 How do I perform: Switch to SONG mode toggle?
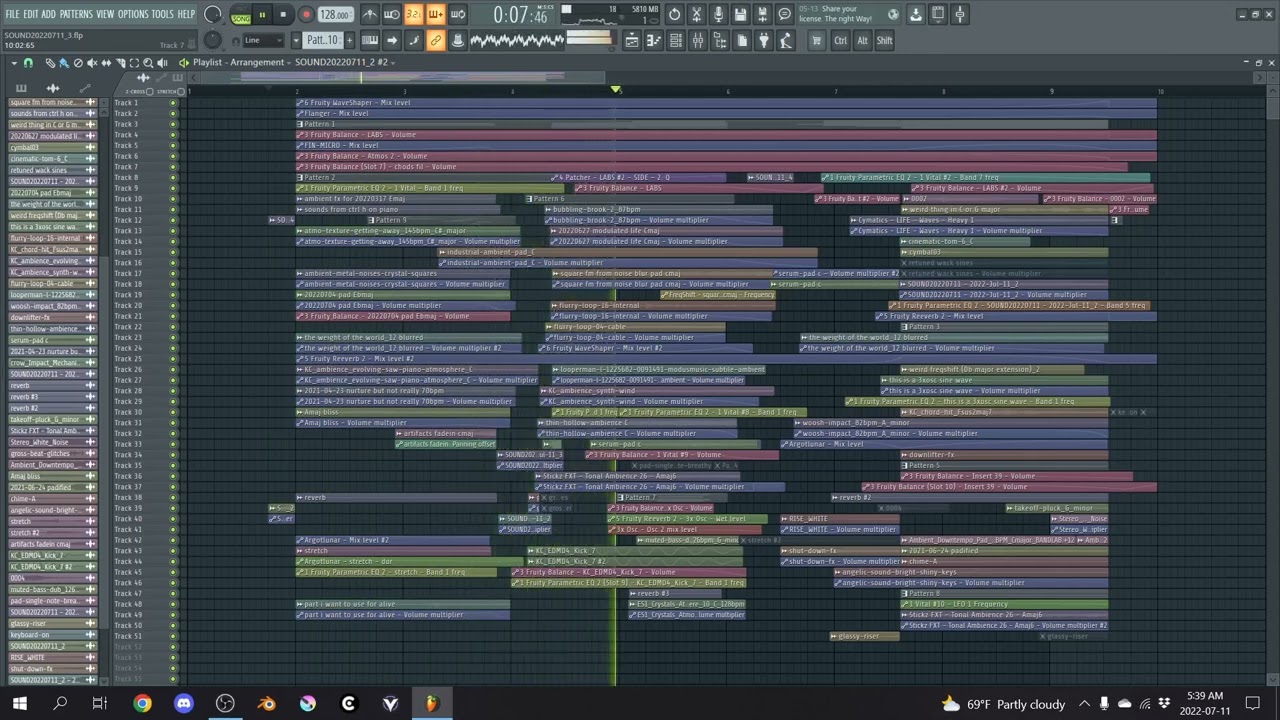(241, 19)
